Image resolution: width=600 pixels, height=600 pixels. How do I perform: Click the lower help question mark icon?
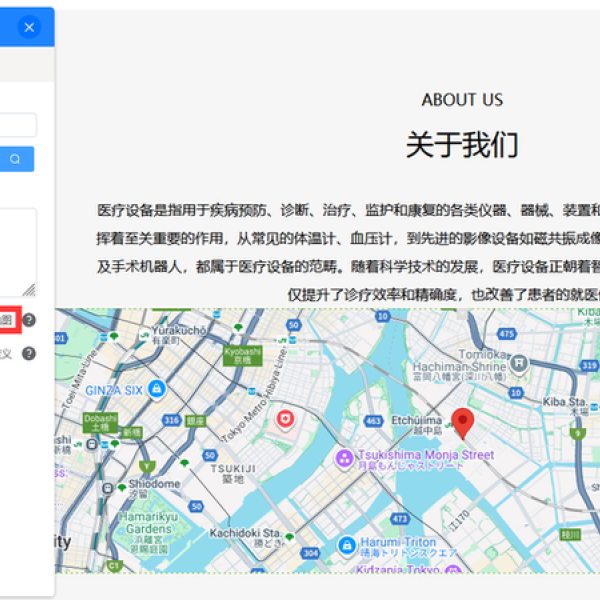(x=29, y=353)
